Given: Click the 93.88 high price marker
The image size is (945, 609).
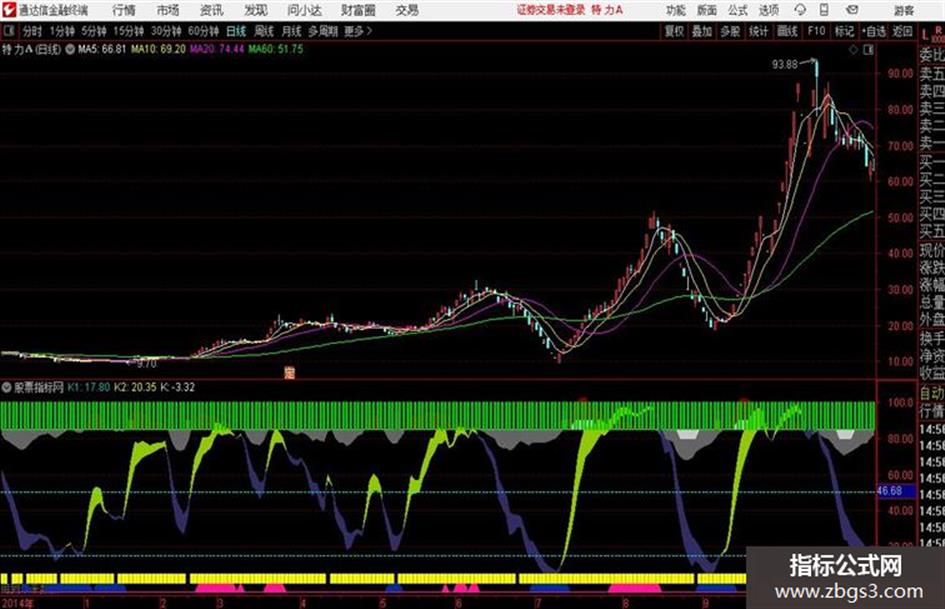Looking at the screenshot, I should point(785,64).
